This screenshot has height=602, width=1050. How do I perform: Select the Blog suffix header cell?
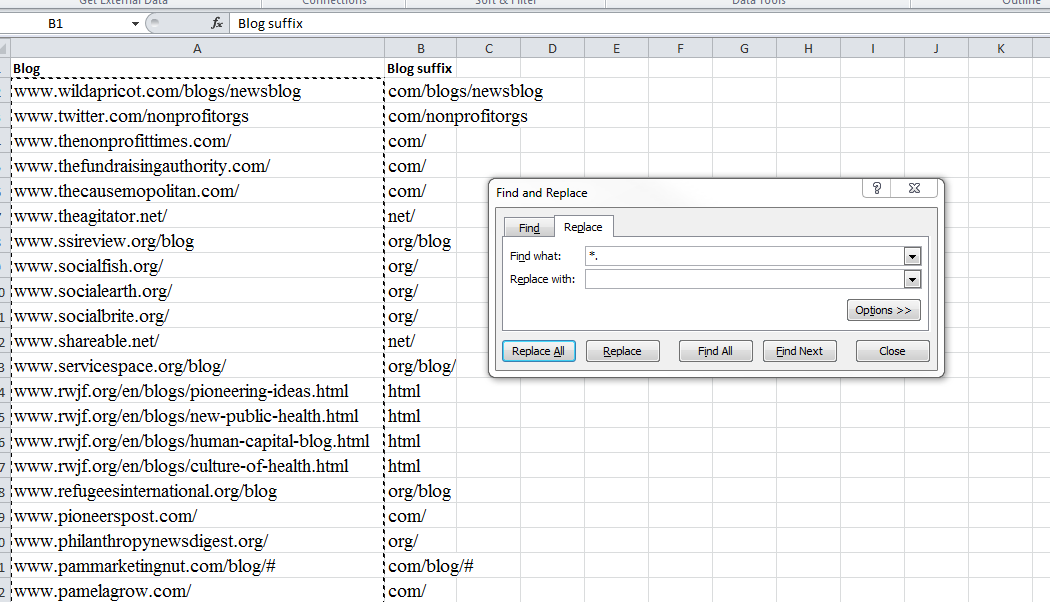click(420, 66)
